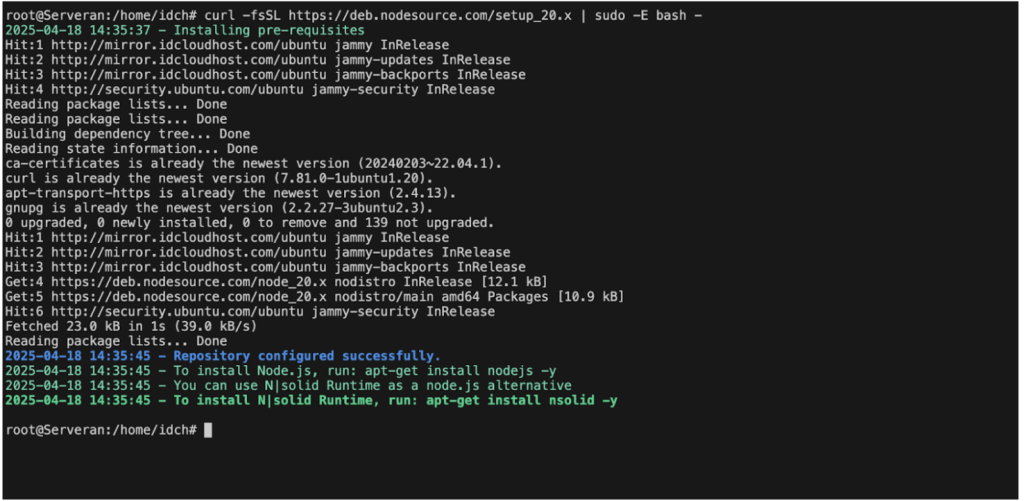Click the 'Installing pre-requisites' green line

click(x=185, y=30)
